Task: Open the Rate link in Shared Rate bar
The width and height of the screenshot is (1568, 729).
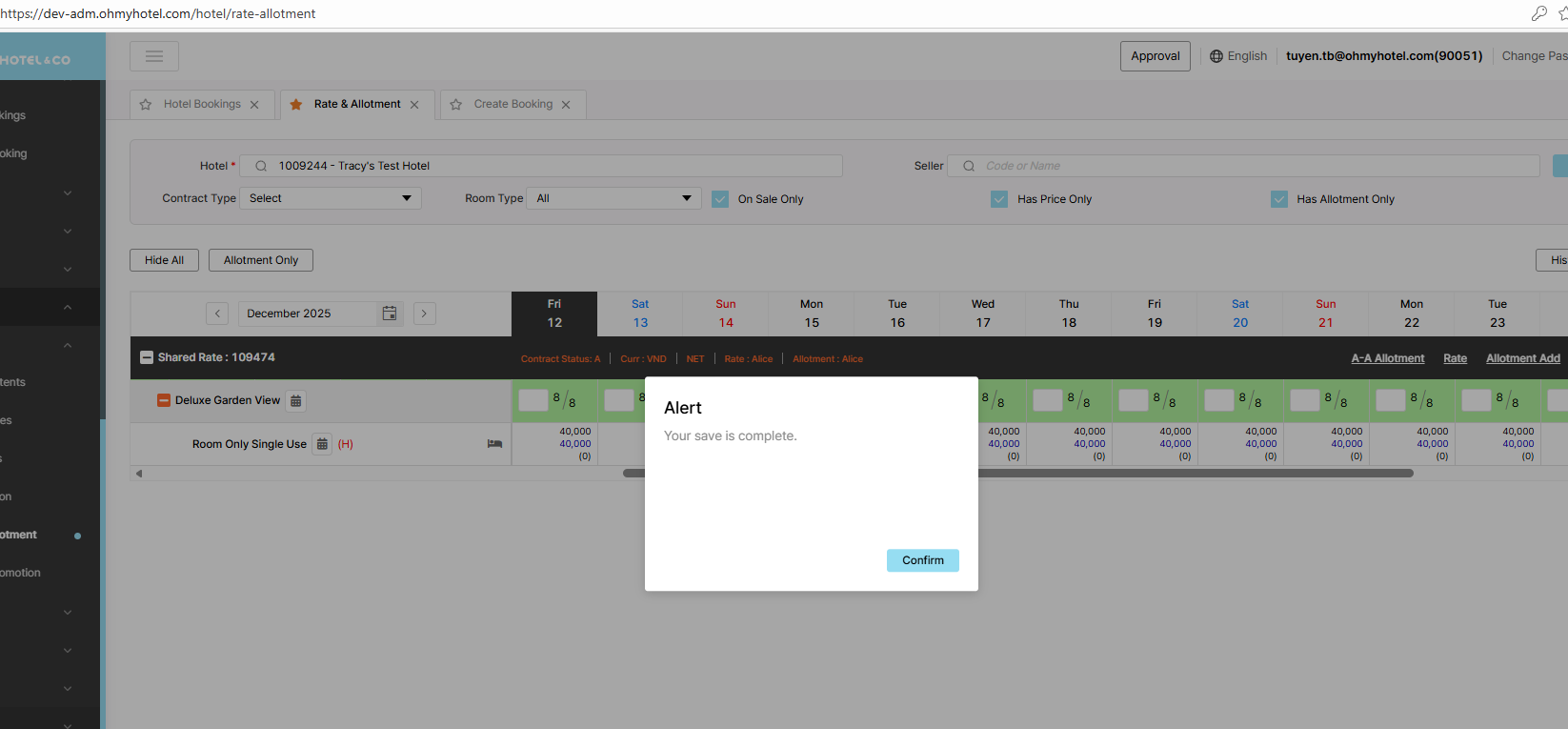Action: (x=1455, y=358)
